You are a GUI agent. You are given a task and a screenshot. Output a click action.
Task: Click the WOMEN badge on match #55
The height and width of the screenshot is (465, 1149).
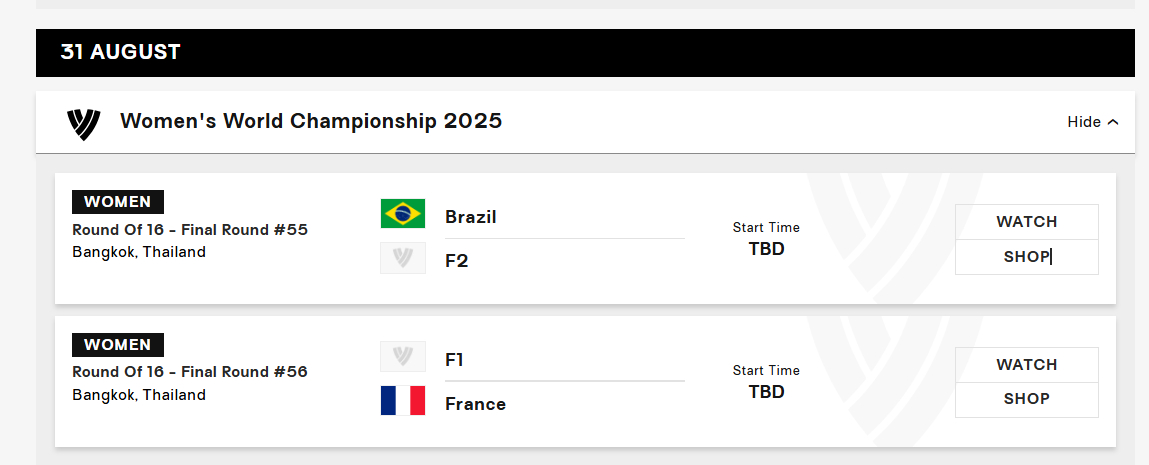117,201
